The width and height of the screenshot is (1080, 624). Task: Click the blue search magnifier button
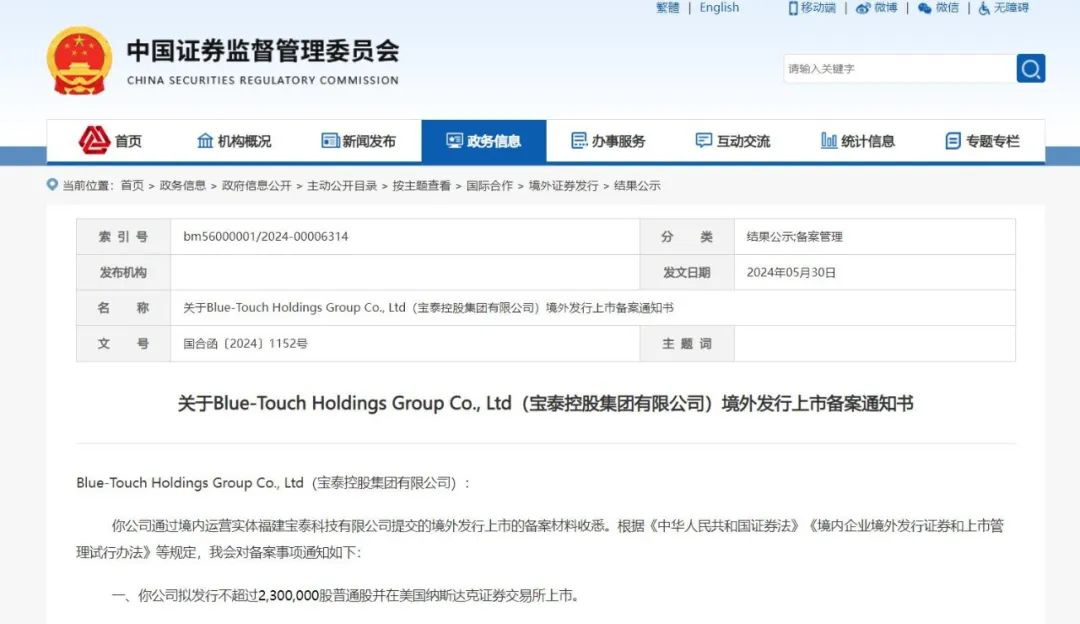point(1030,68)
